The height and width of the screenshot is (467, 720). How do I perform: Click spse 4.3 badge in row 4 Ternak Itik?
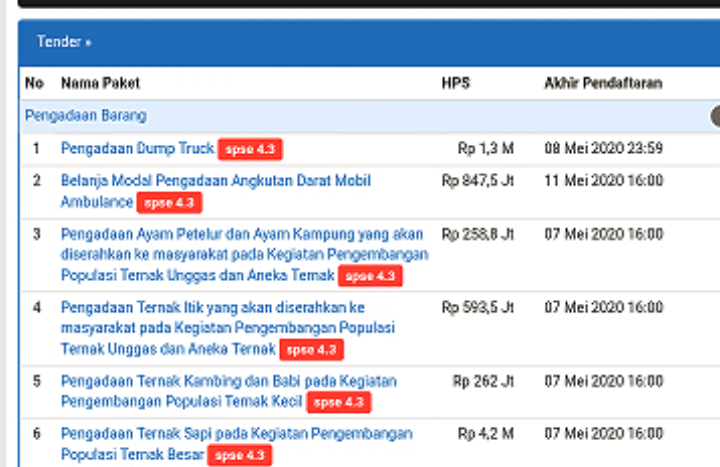[312, 350]
